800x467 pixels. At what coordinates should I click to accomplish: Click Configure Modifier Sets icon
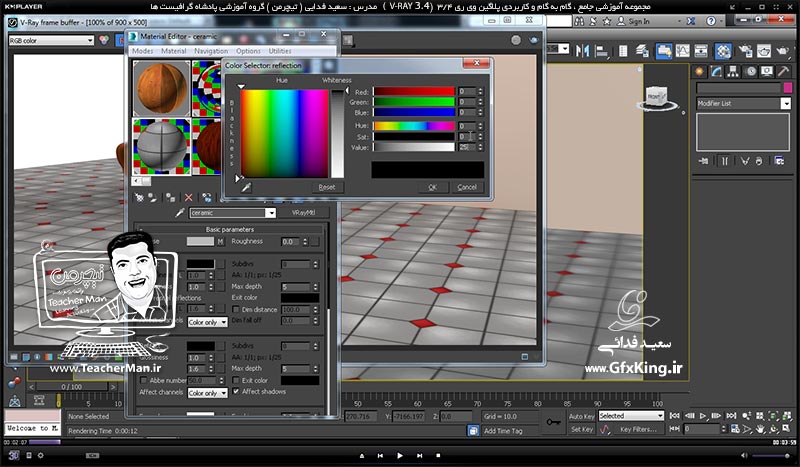pos(779,161)
